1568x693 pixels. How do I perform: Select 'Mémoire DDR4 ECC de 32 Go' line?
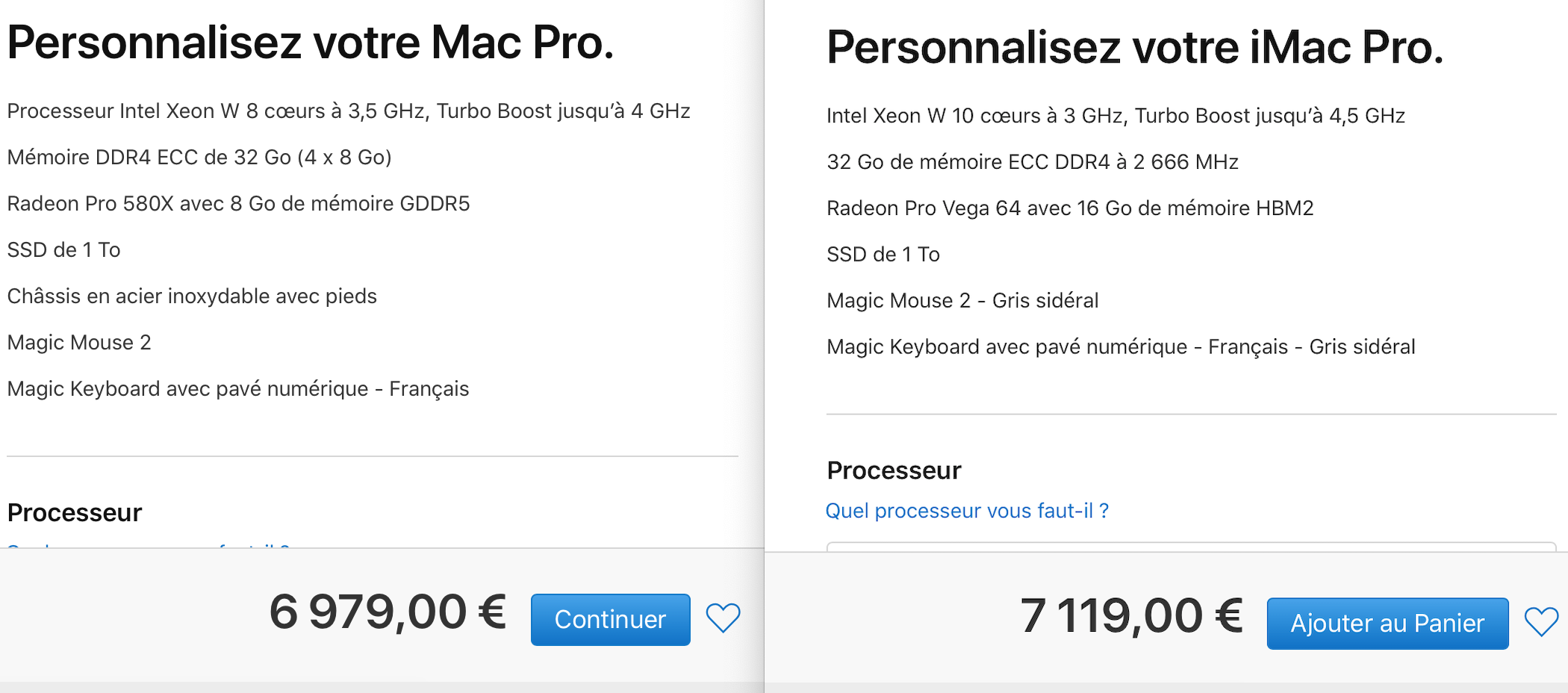coord(199,158)
